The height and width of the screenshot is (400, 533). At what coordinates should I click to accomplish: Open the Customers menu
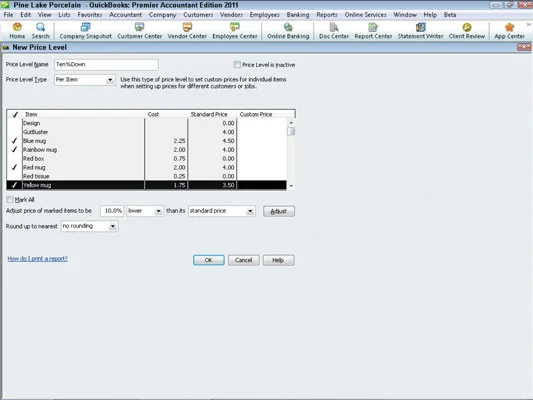pyautogui.click(x=198, y=15)
